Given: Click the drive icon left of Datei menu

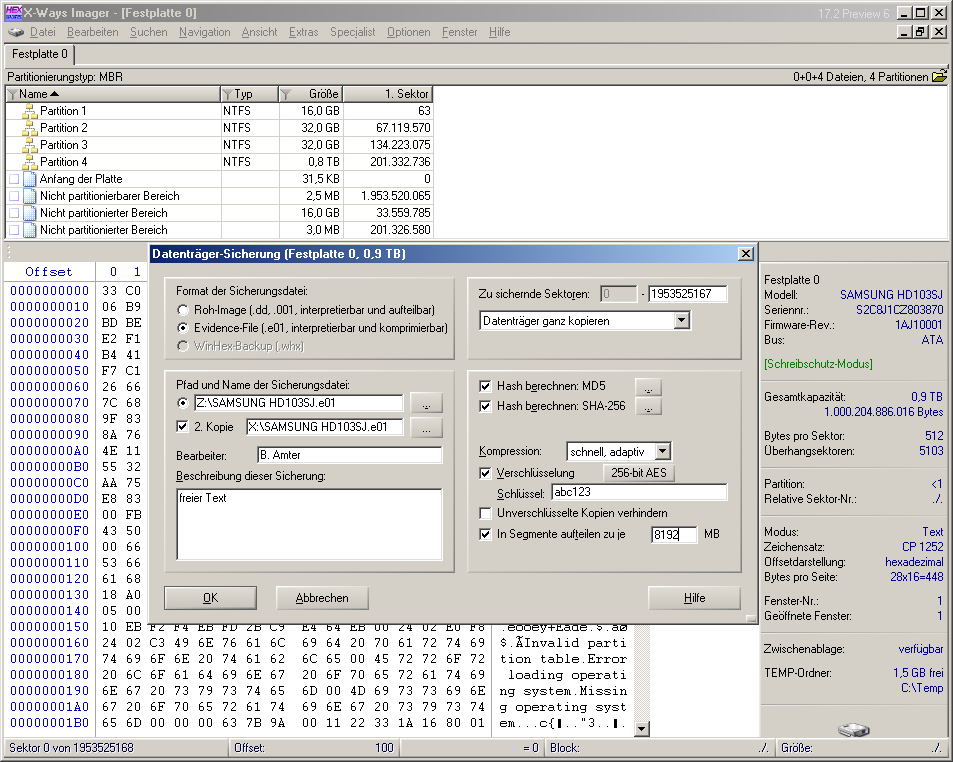Looking at the screenshot, I should 17,32.
